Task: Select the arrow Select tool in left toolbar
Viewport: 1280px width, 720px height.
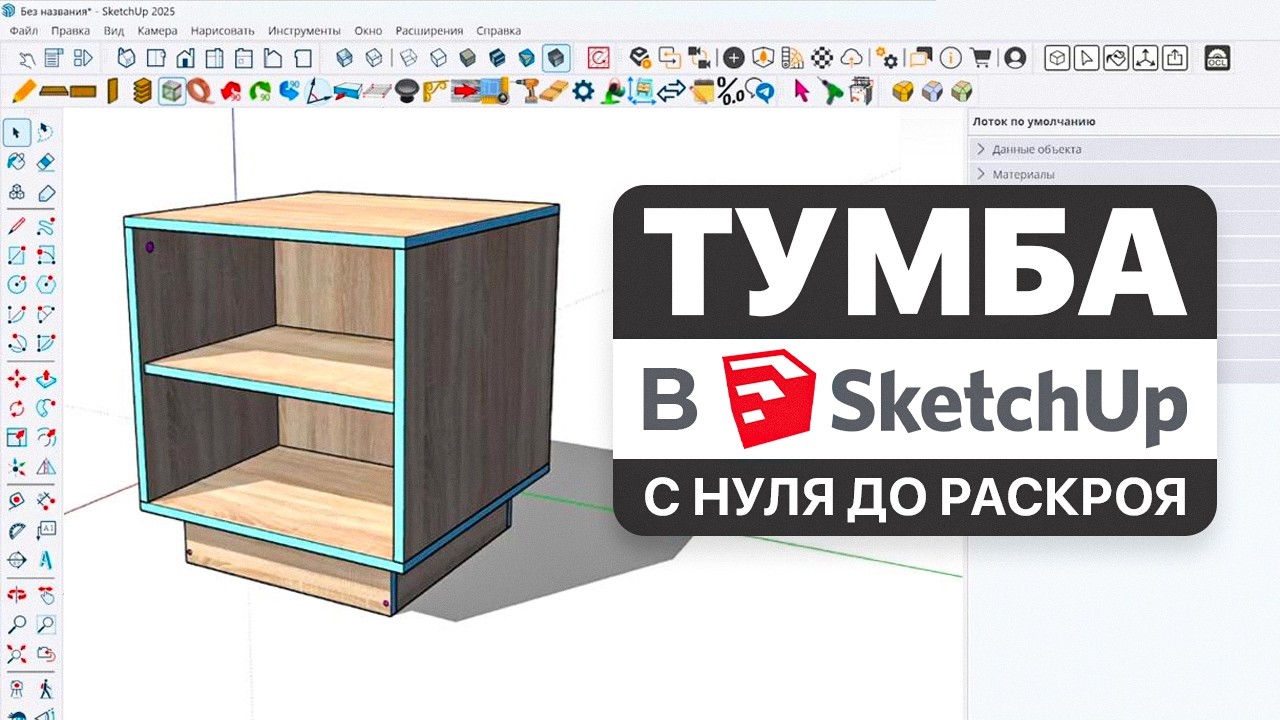Action: [17, 132]
